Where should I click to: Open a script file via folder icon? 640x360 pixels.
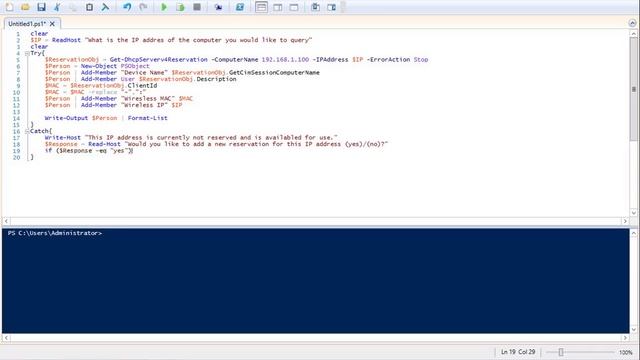(x=25, y=7)
